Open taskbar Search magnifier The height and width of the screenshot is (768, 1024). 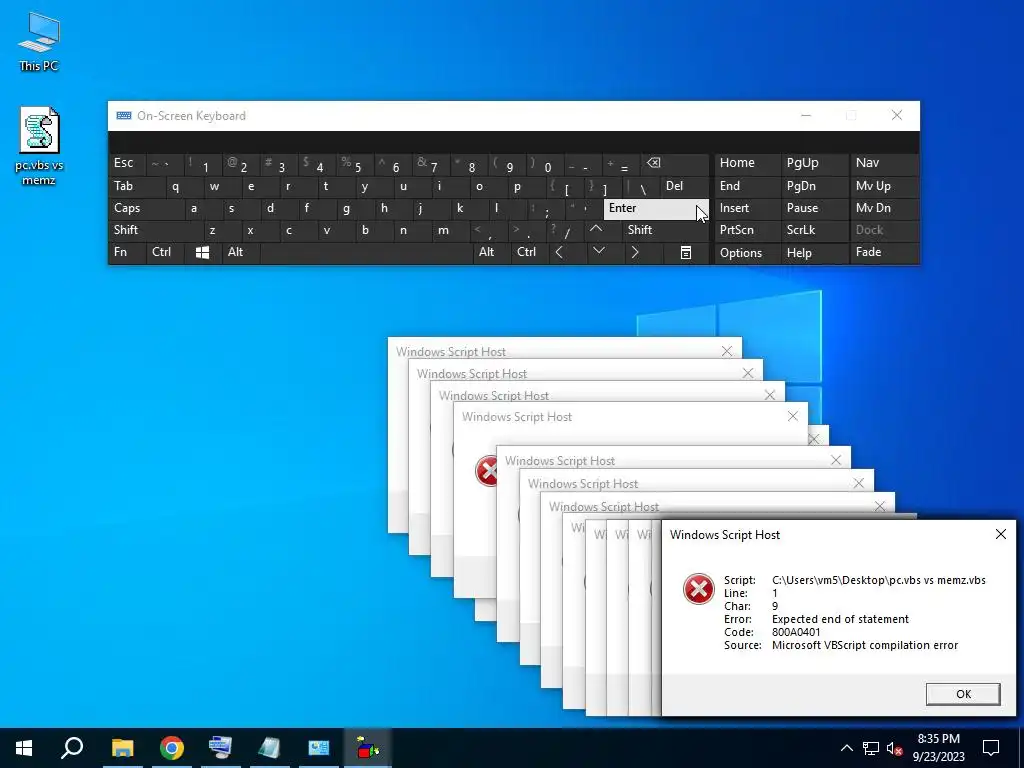point(72,748)
